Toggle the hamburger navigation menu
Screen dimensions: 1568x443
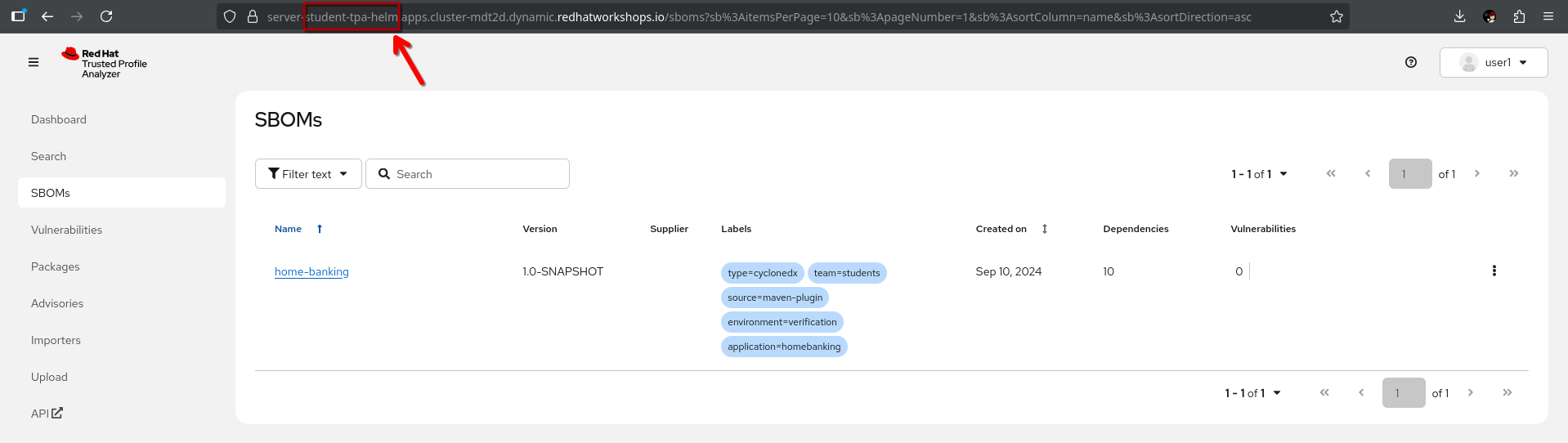point(34,62)
